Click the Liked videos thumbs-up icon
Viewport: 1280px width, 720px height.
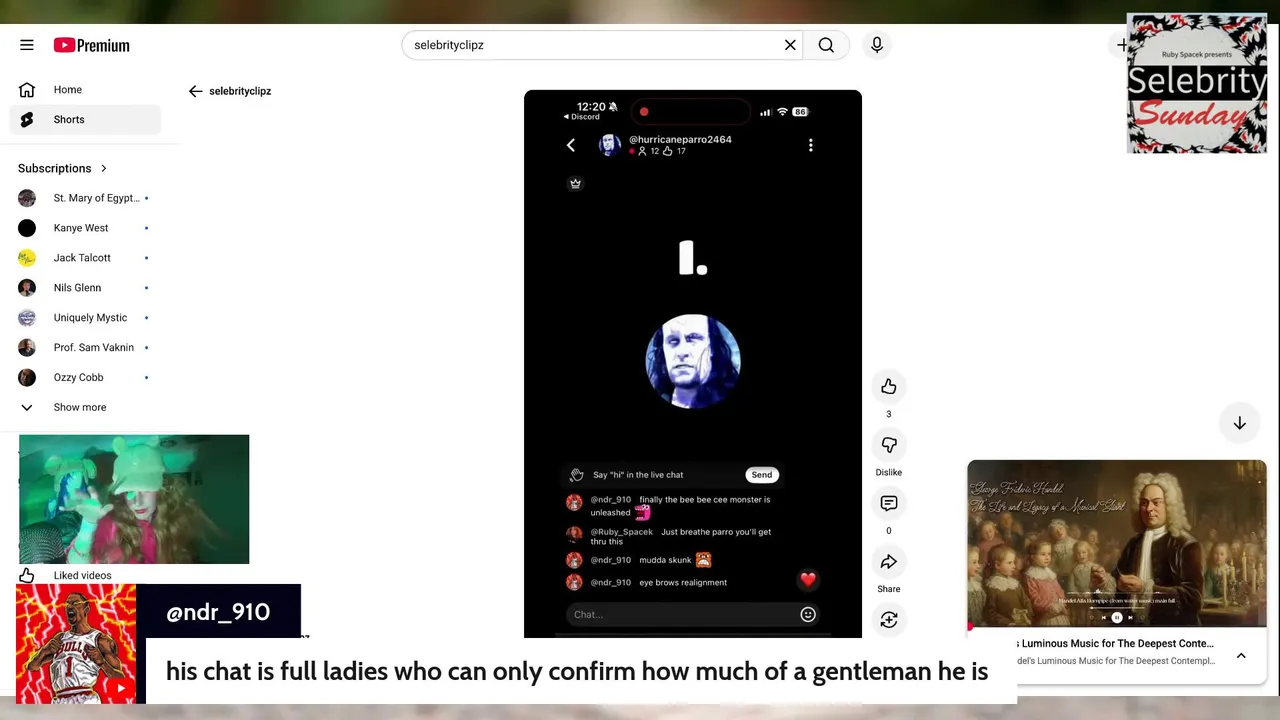pyautogui.click(x=27, y=576)
